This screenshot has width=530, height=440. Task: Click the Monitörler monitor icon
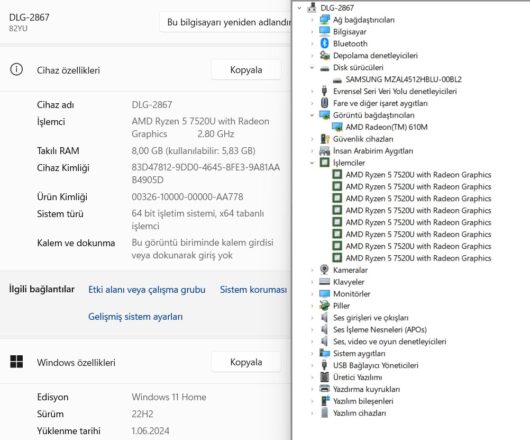[x=324, y=293]
